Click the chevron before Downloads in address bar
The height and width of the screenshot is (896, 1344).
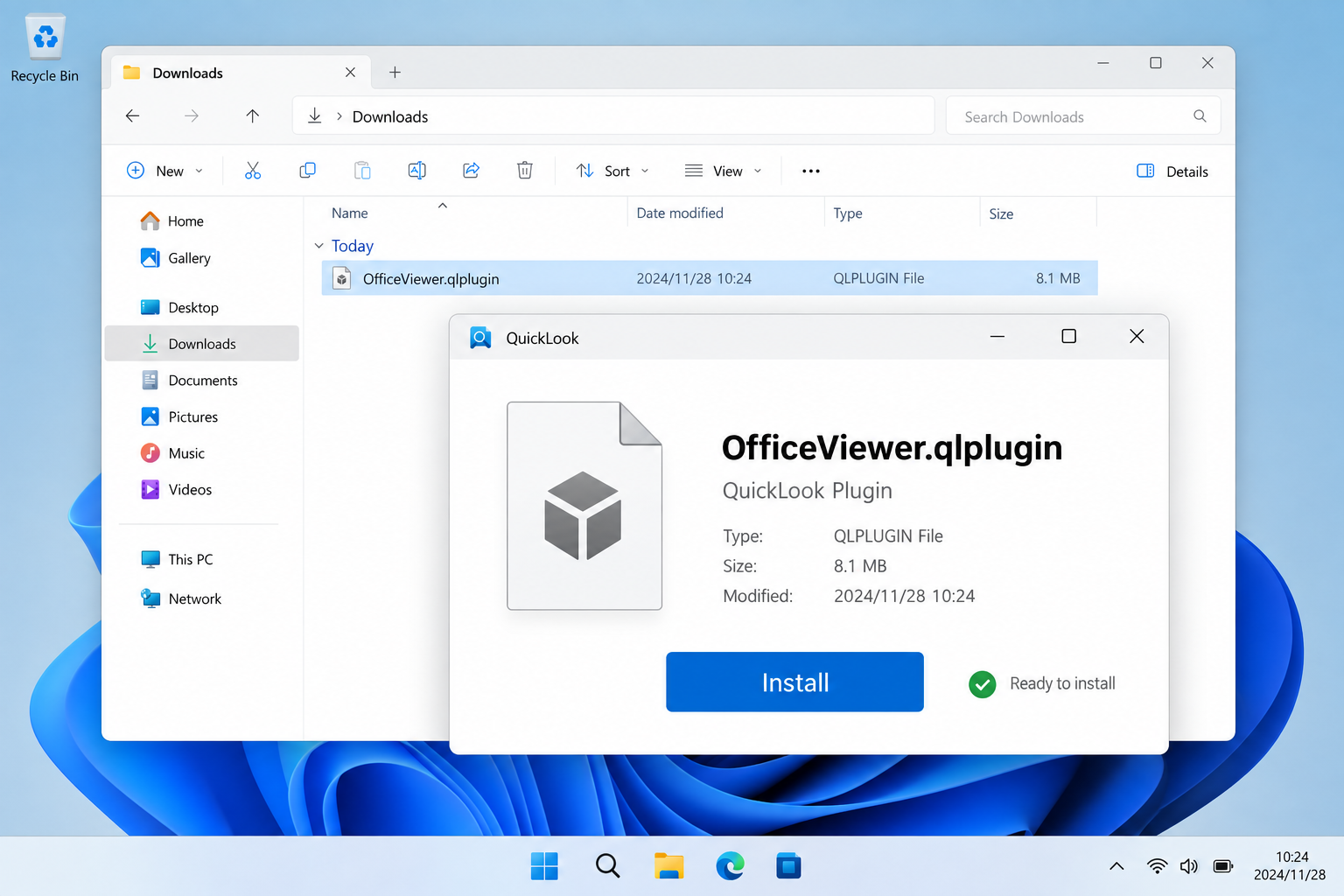[x=339, y=116]
